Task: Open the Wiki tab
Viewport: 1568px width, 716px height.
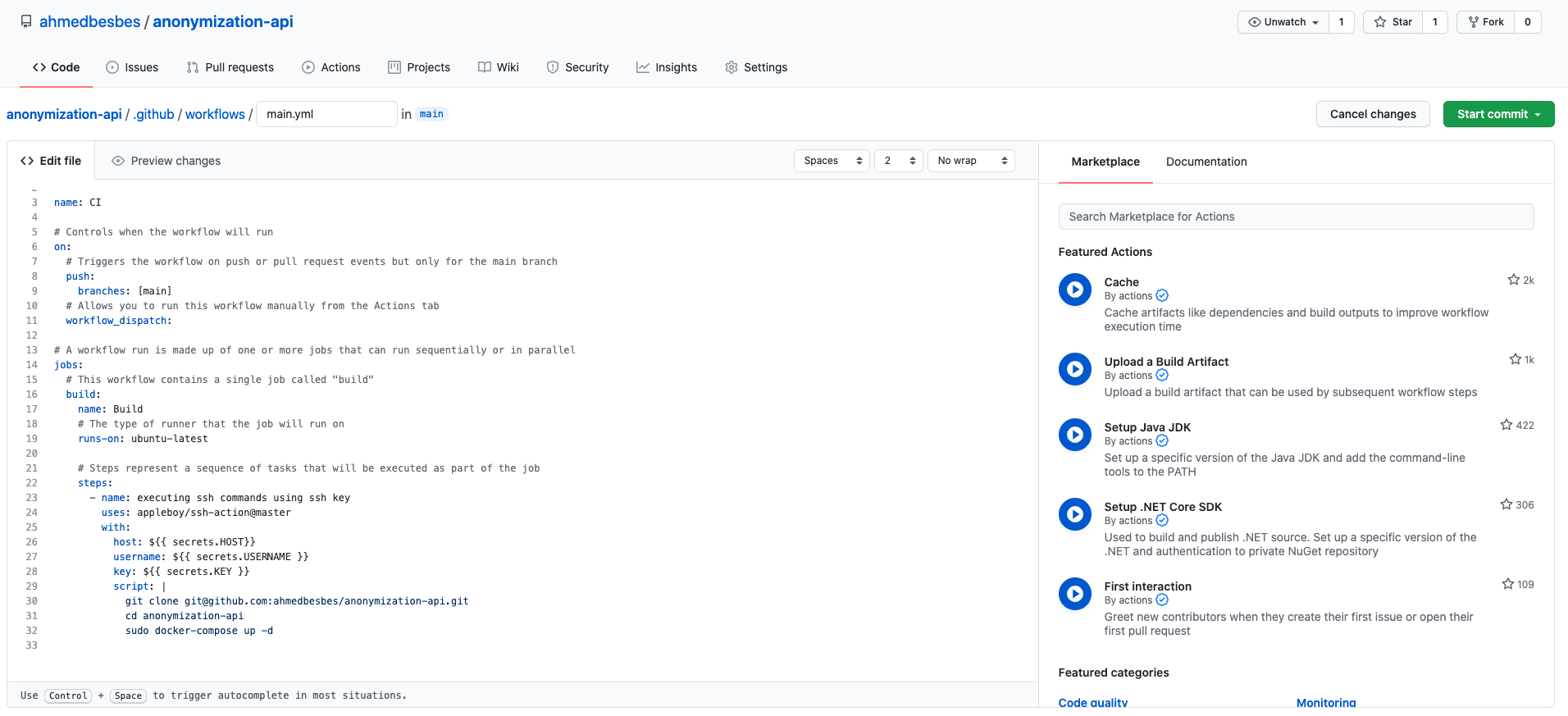Action: coord(499,67)
